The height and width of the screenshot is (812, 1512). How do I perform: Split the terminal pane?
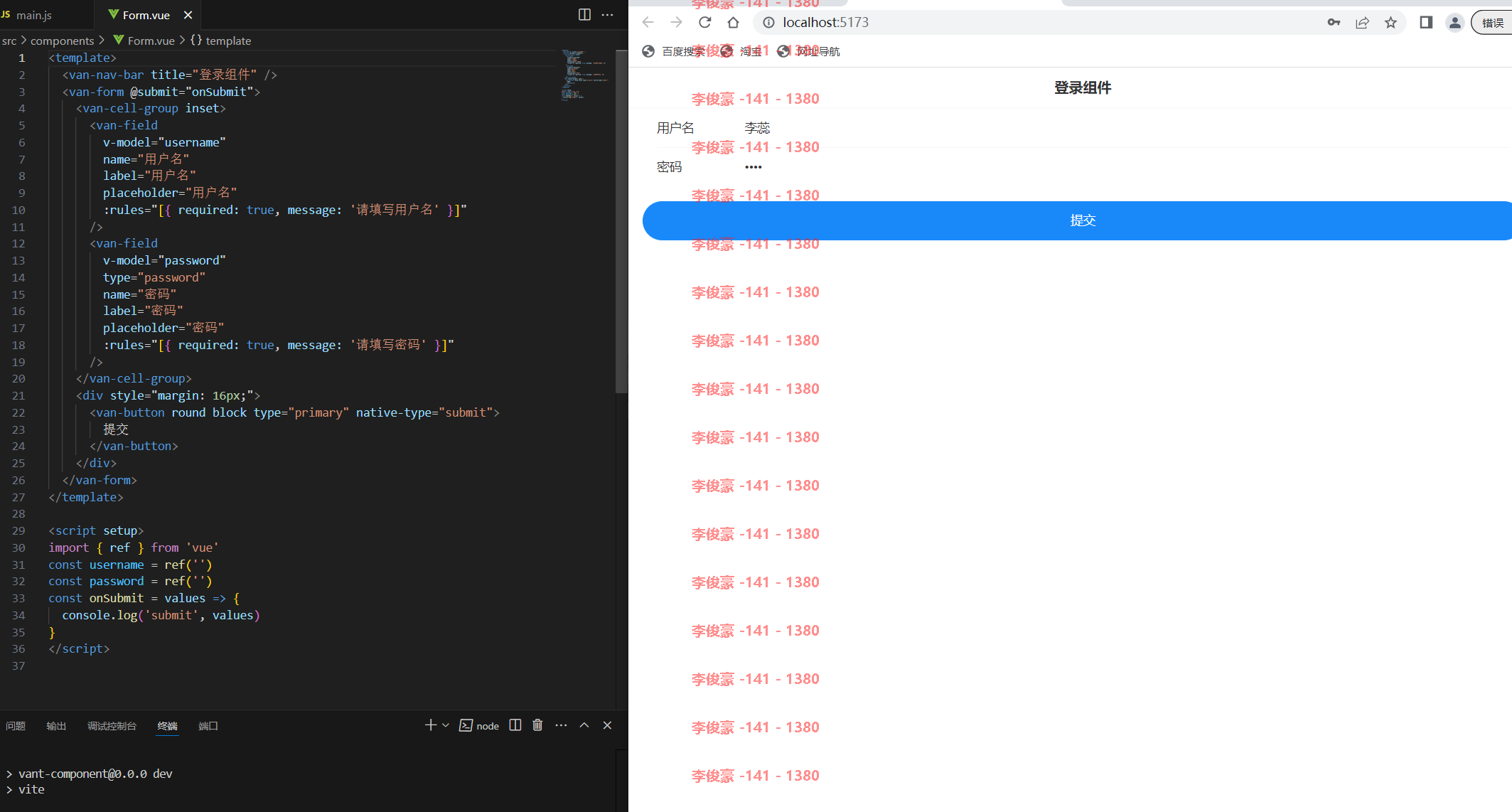click(515, 725)
